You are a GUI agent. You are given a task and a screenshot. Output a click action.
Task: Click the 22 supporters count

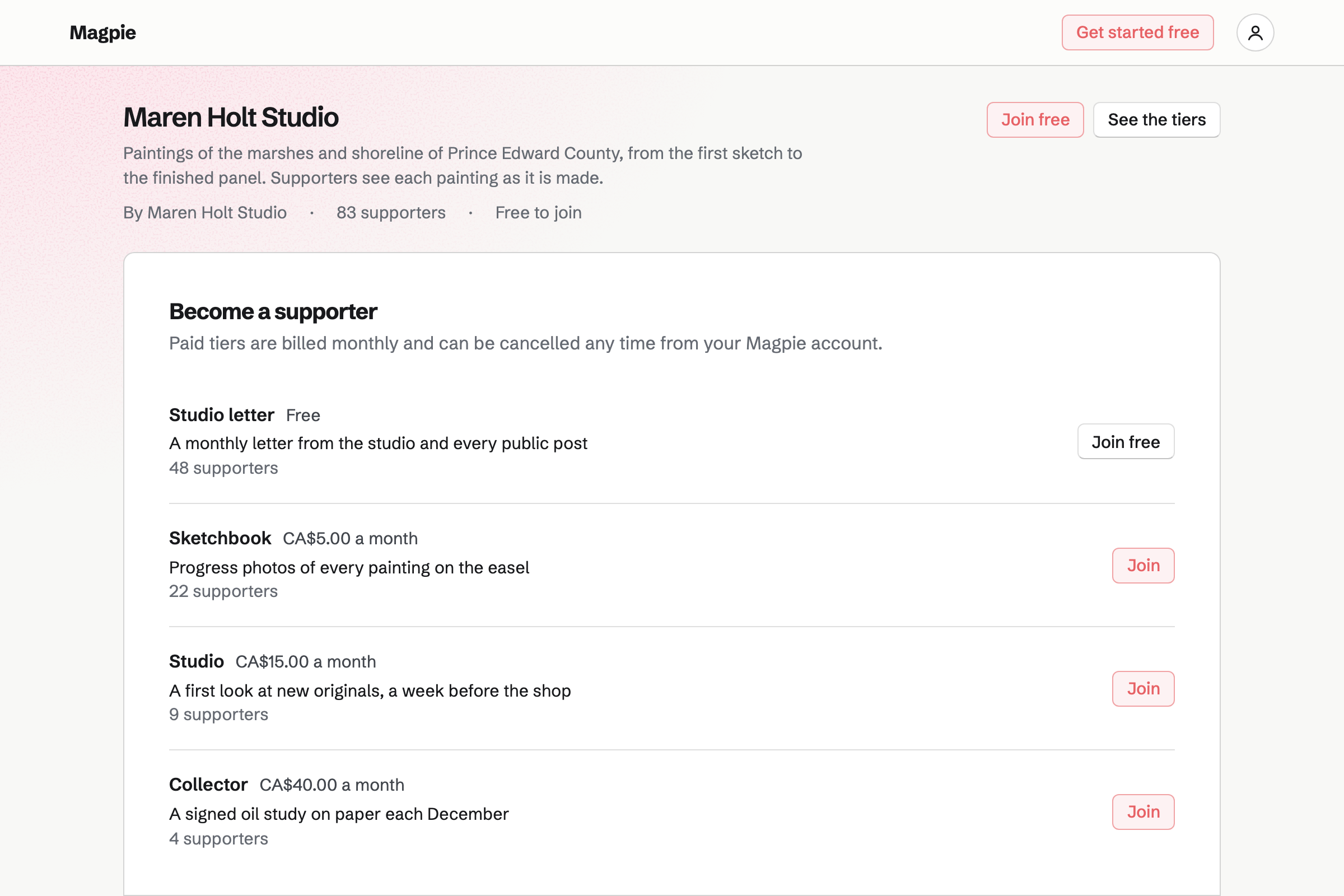tap(223, 591)
